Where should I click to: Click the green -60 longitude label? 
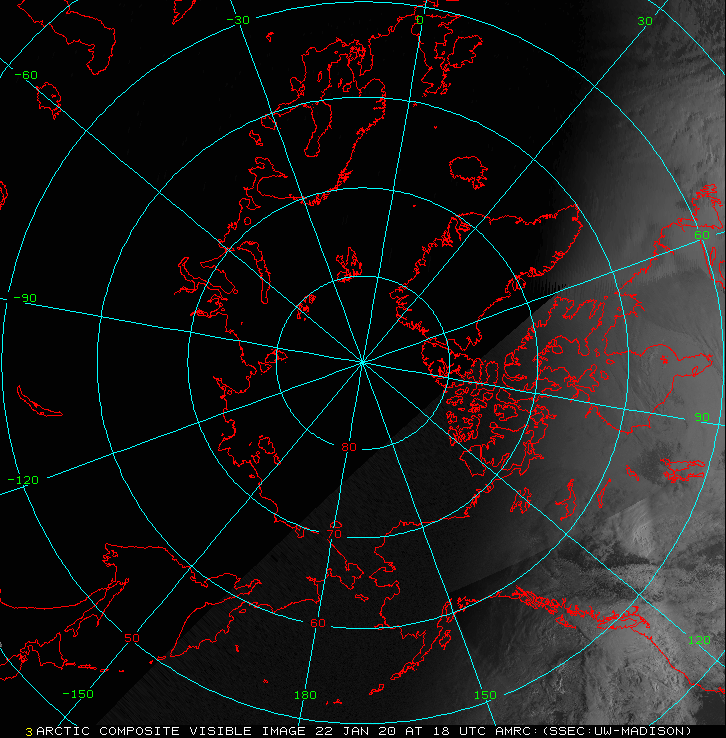[26, 75]
